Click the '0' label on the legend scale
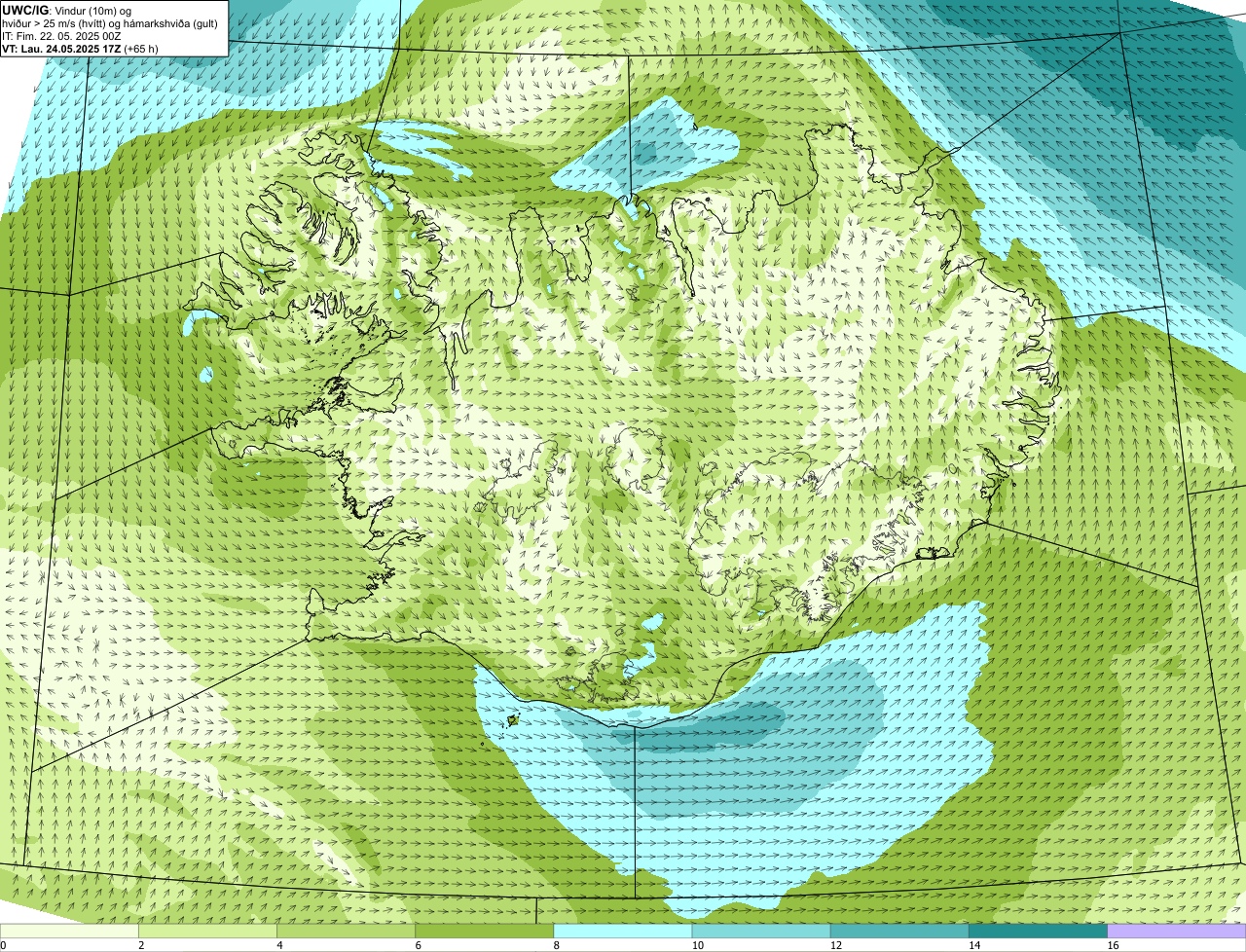The width and height of the screenshot is (1246, 952). (3, 945)
